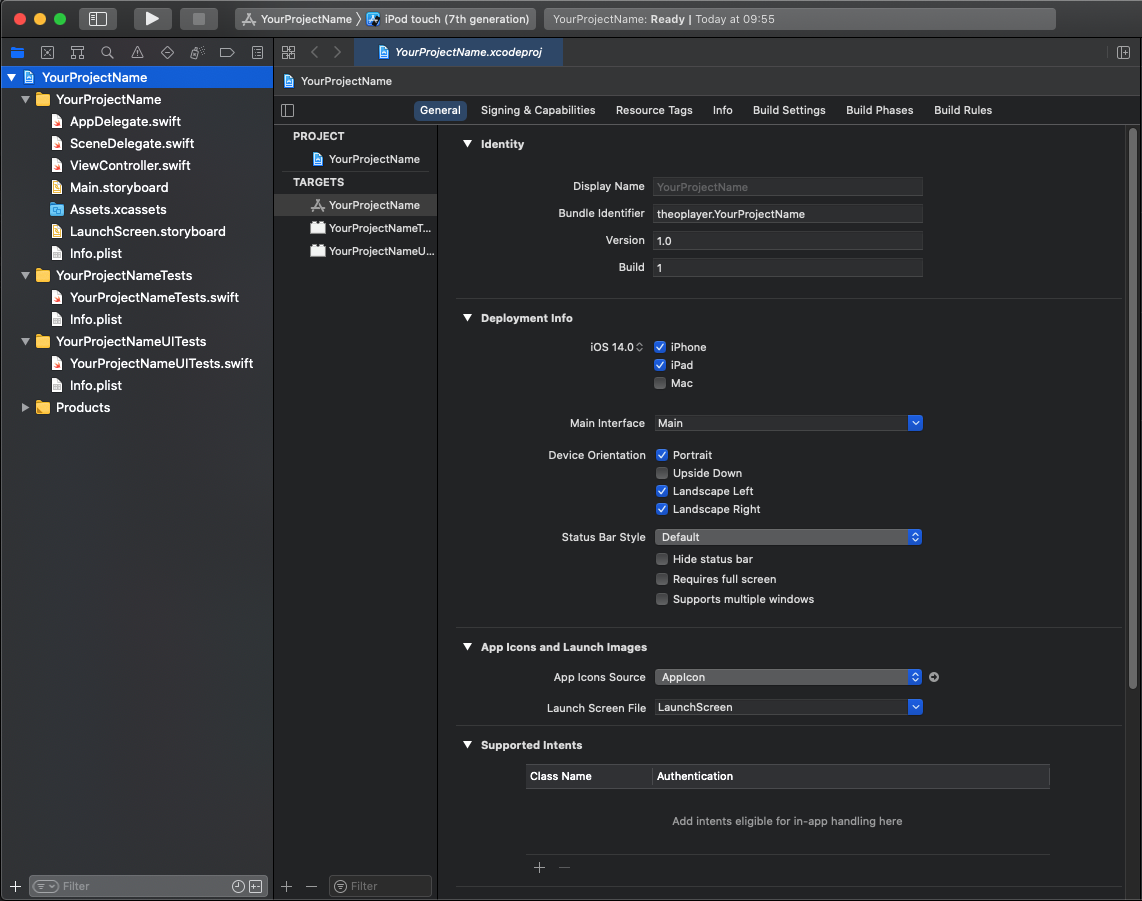Expand the Products folder

point(26,407)
